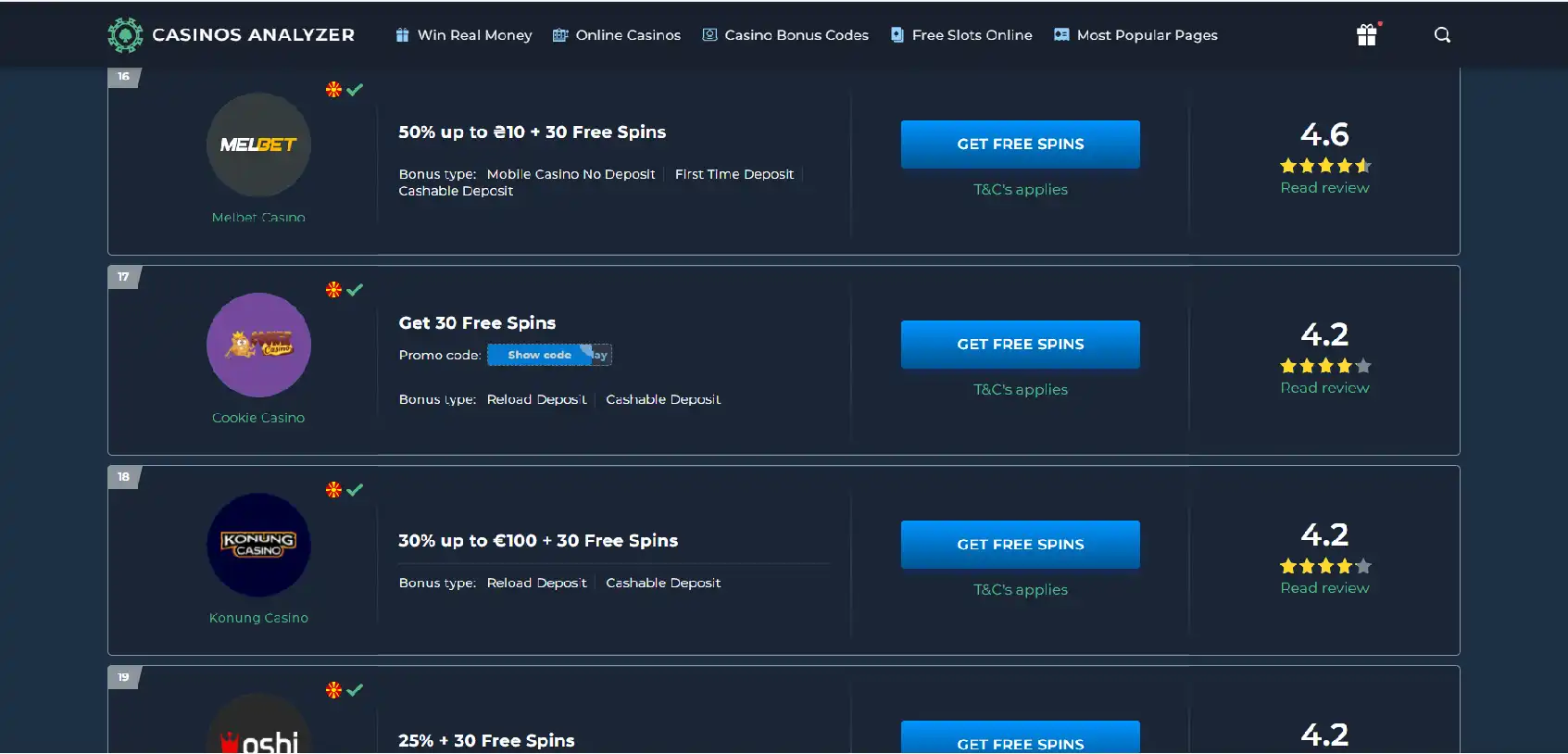Click the flag icon on Cookie Casino card
This screenshot has width=1568, height=754.
click(x=333, y=290)
